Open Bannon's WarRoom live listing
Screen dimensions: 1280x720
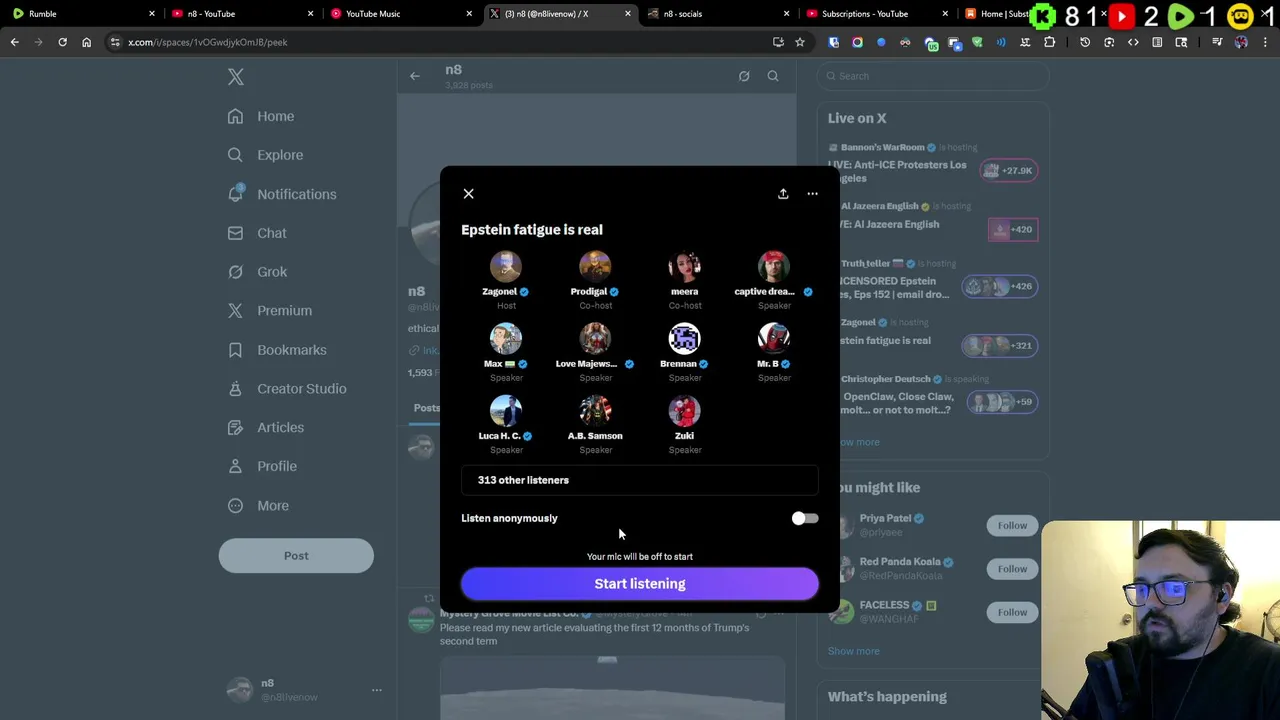click(x=933, y=165)
